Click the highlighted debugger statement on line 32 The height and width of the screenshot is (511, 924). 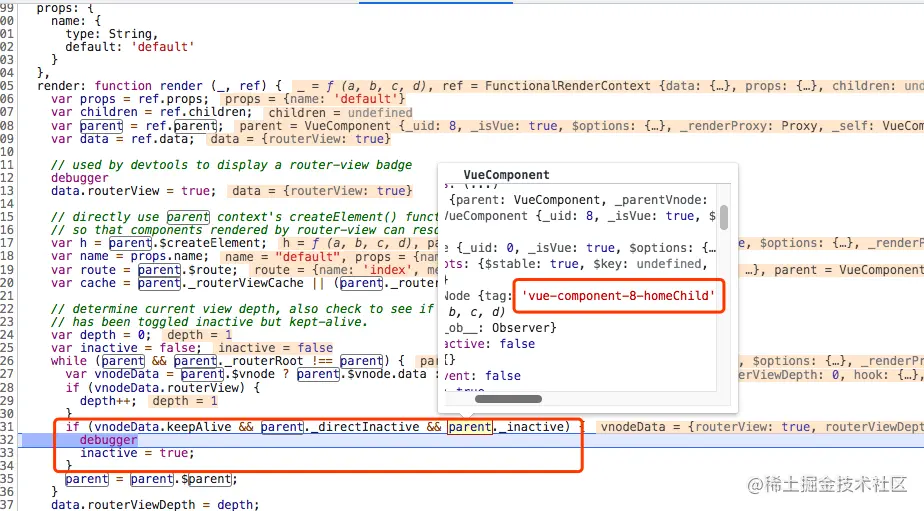point(108,440)
